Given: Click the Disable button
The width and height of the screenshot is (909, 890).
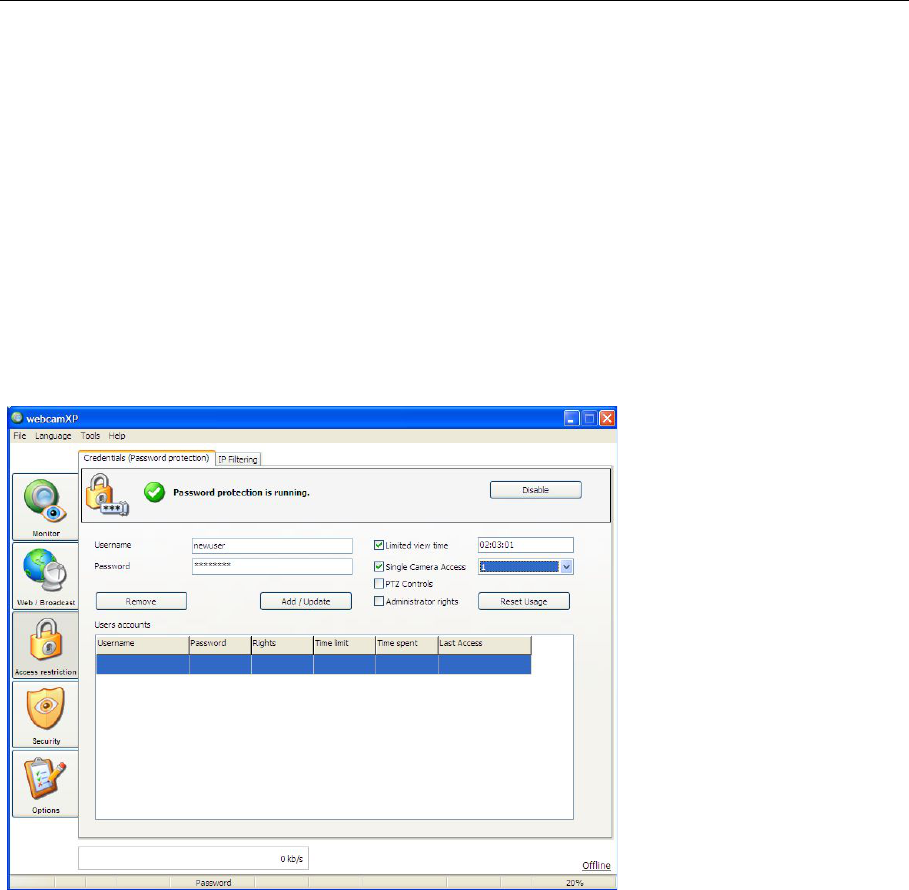Looking at the screenshot, I should tap(536, 490).
